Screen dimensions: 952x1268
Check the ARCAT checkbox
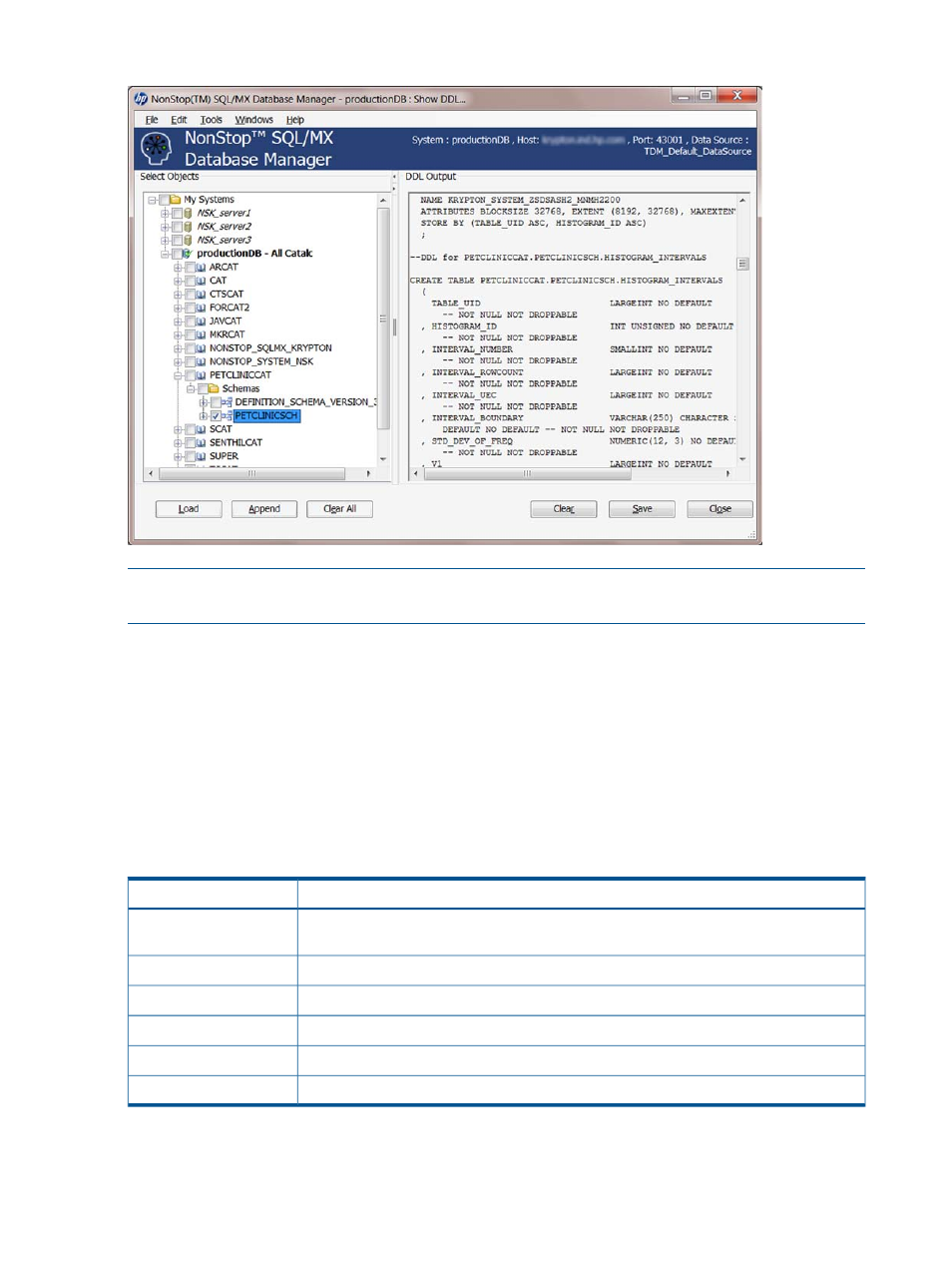tap(190, 268)
